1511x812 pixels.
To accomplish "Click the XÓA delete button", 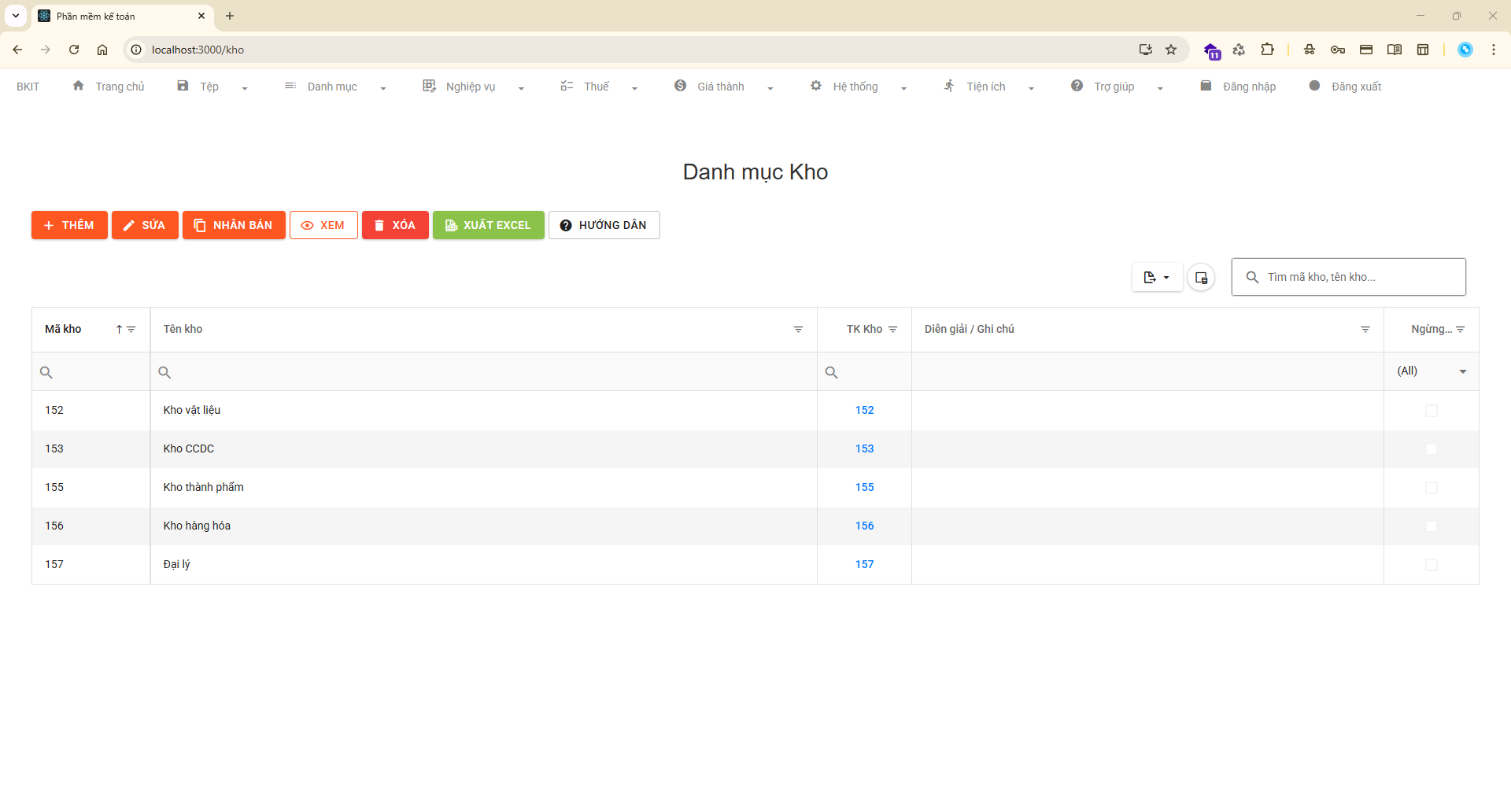I will point(395,225).
